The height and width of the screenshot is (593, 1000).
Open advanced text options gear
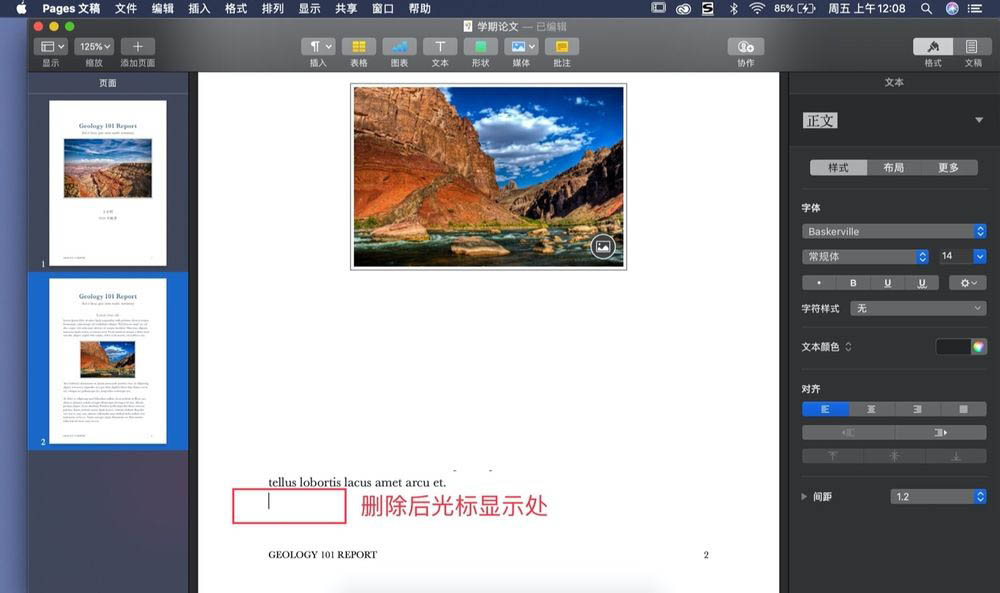[x=967, y=282]
